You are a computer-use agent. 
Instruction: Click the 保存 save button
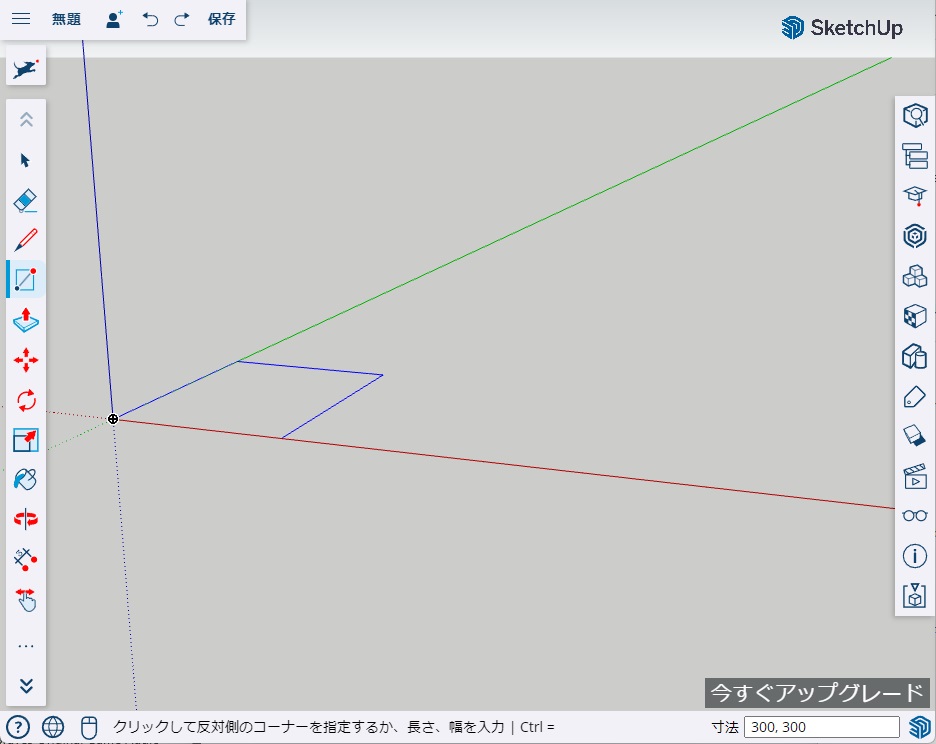coord(221,19)
